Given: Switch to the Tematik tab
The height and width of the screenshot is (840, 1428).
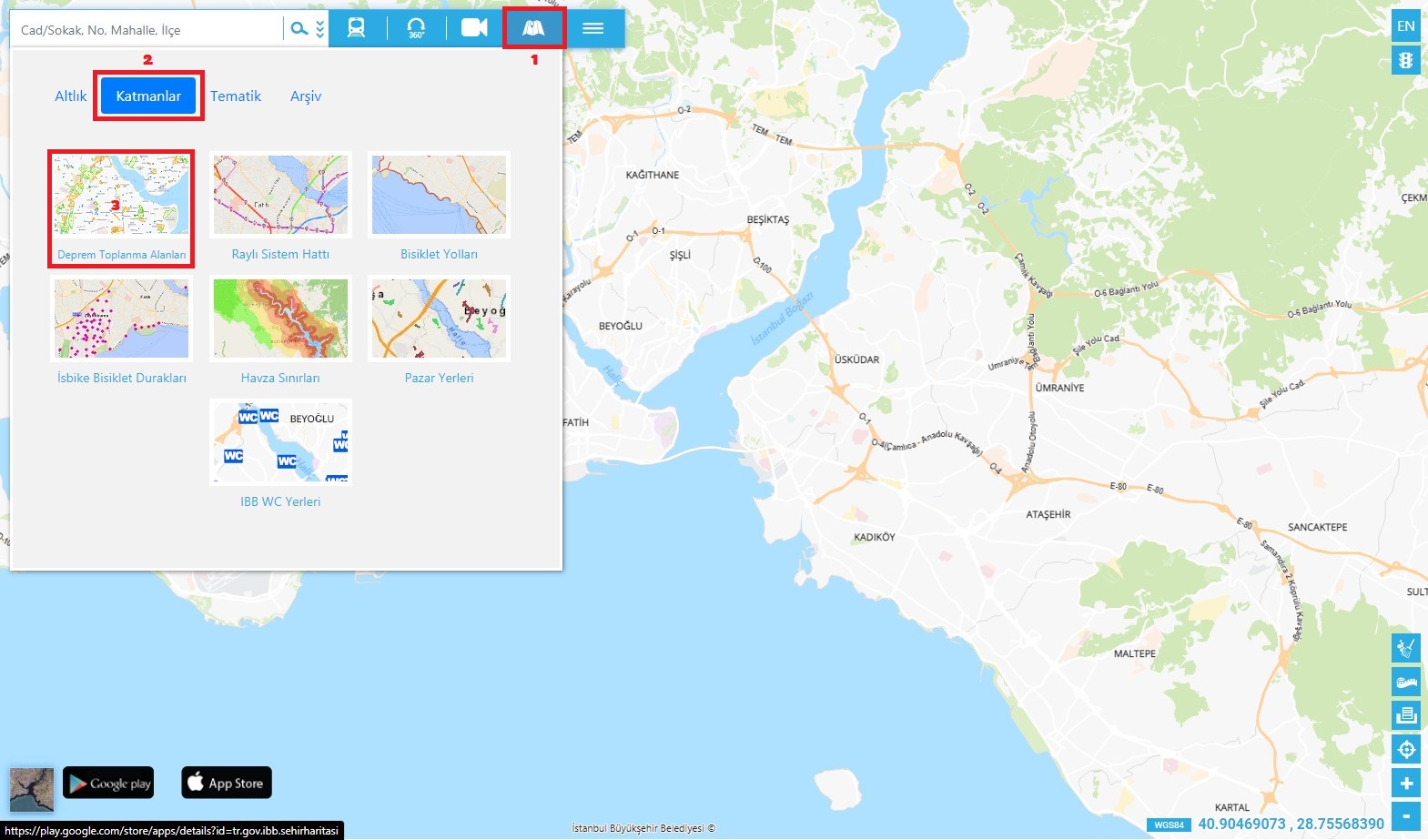Looking at the screenshot, I should (236, 96).
